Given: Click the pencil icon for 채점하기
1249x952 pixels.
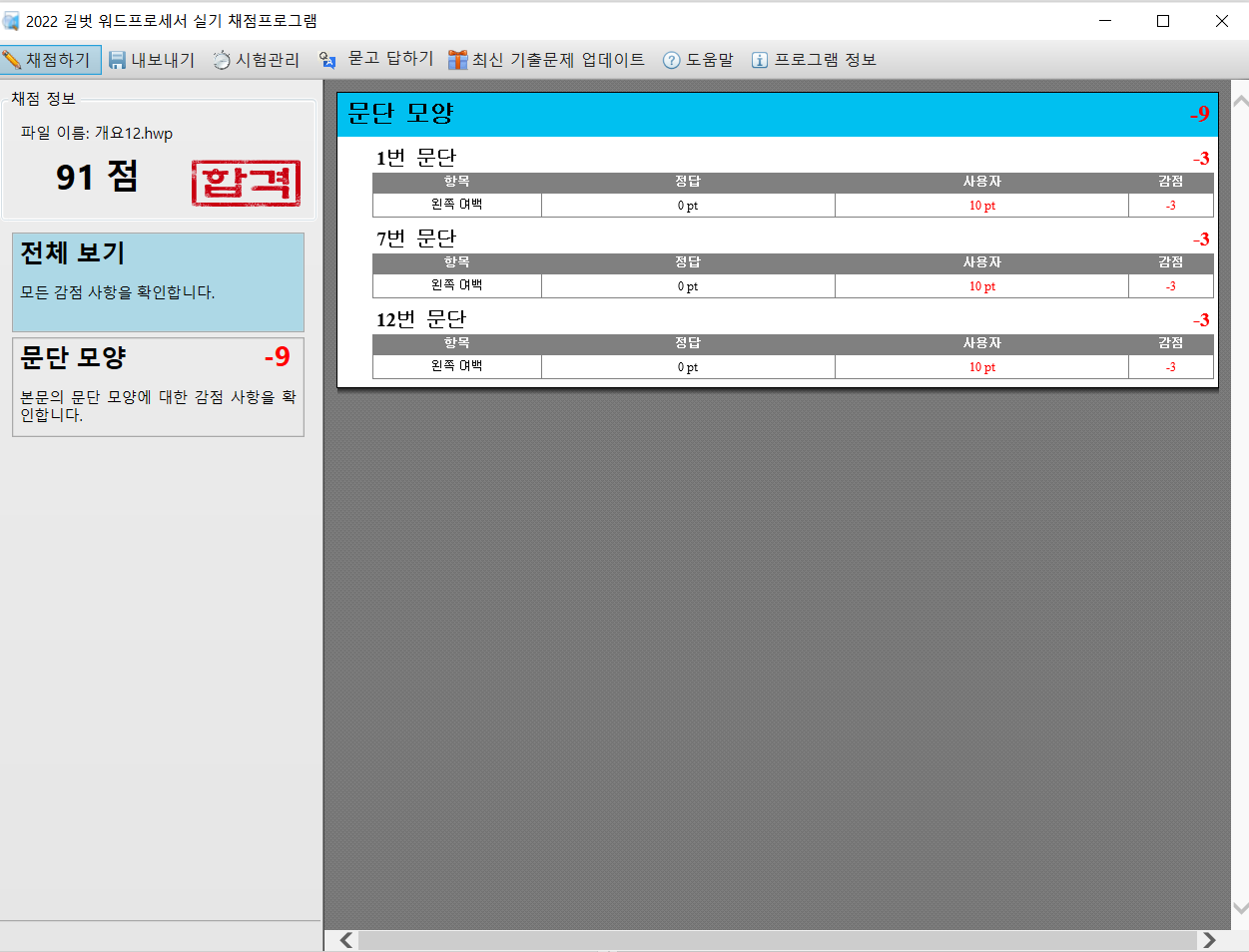Looking at the screenshot, I should click(x=12, y=60).
